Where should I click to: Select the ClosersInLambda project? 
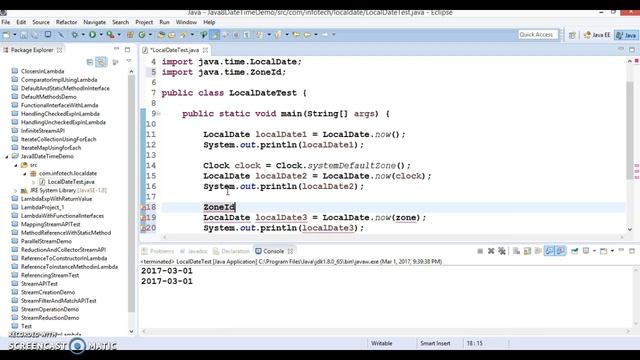42,71
